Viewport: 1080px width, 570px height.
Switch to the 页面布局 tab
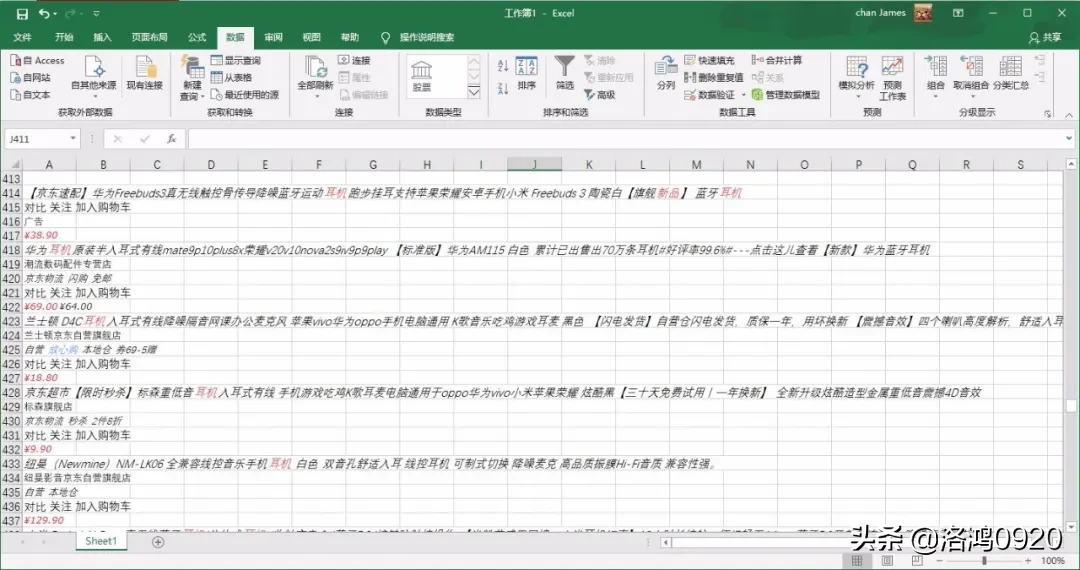[x=149, y=37]
